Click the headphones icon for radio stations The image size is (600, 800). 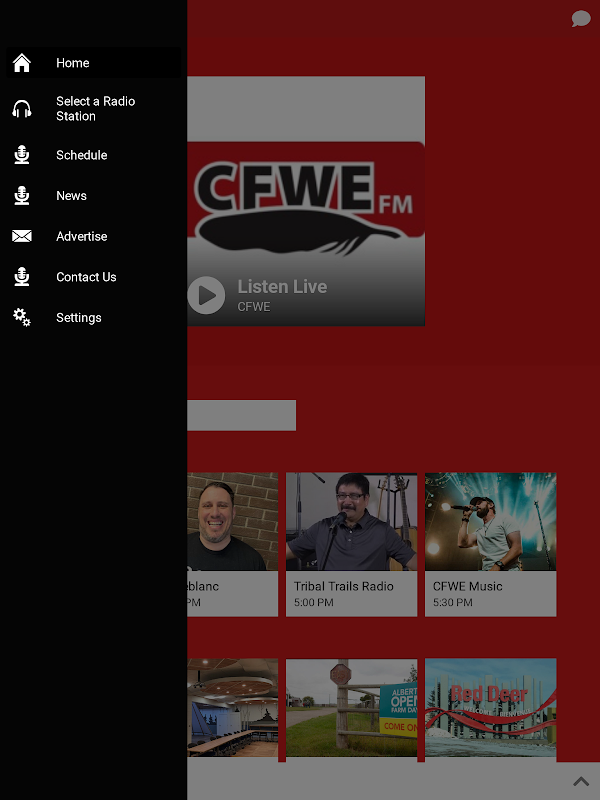point(21,109)
